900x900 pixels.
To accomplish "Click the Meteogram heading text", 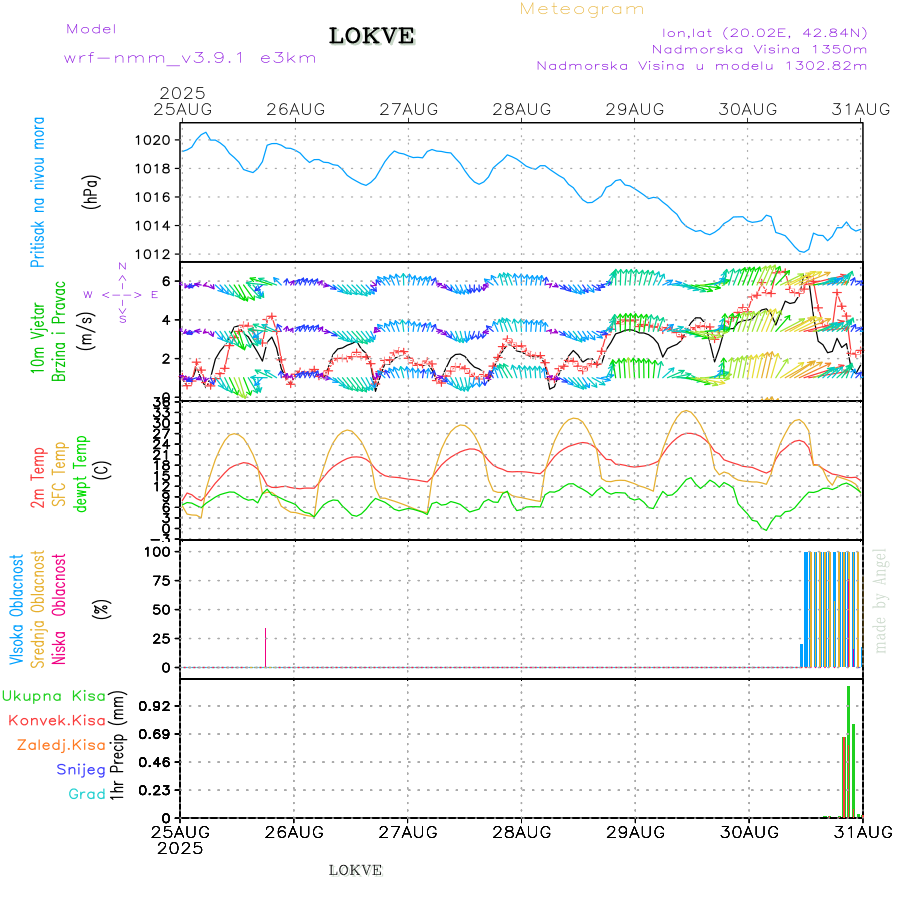I will pyautogui.click(x=582, y=9).
